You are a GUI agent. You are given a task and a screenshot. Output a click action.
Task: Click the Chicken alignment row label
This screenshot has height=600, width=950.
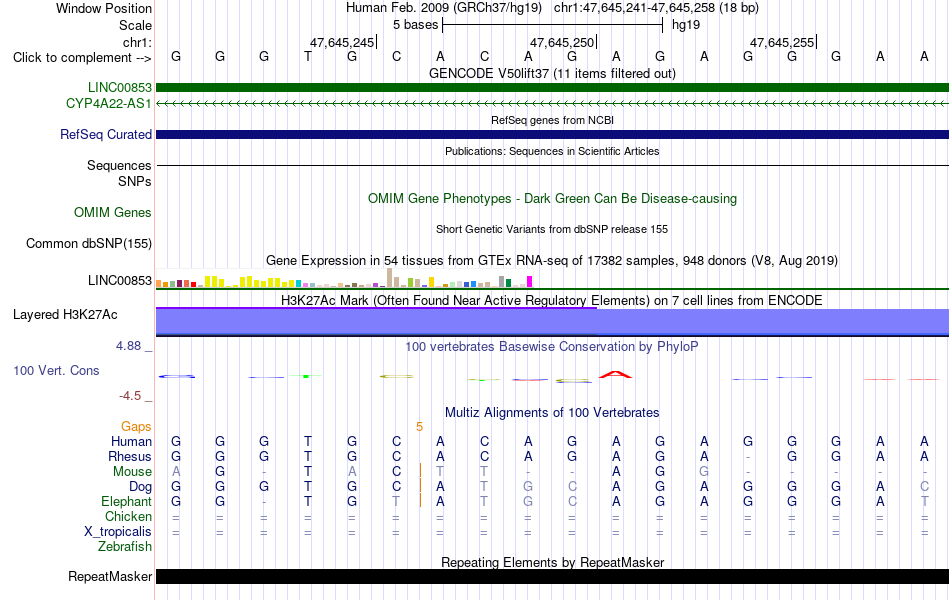(128, 517)
